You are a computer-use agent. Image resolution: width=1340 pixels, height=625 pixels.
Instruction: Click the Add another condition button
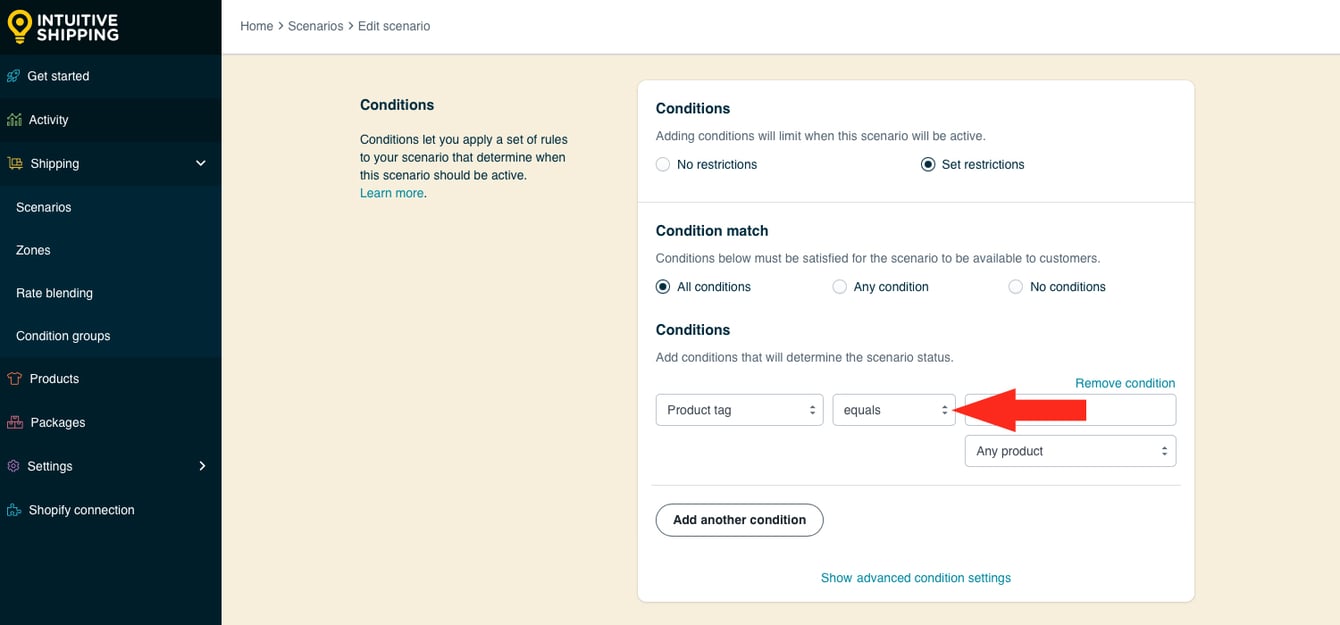(739, 520)
